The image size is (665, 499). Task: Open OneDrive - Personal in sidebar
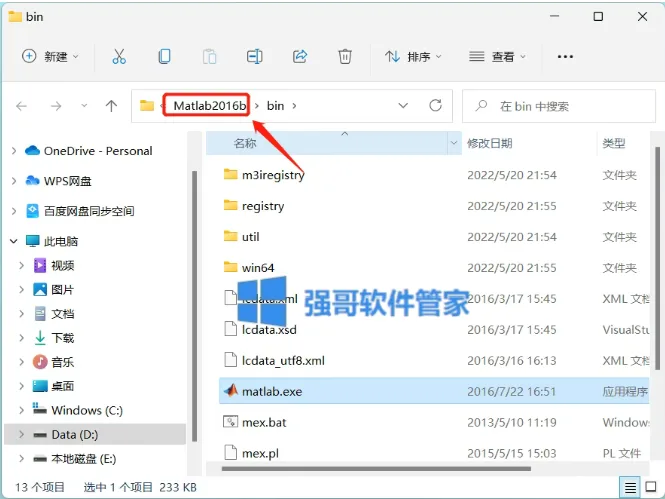tap(98, 151)
